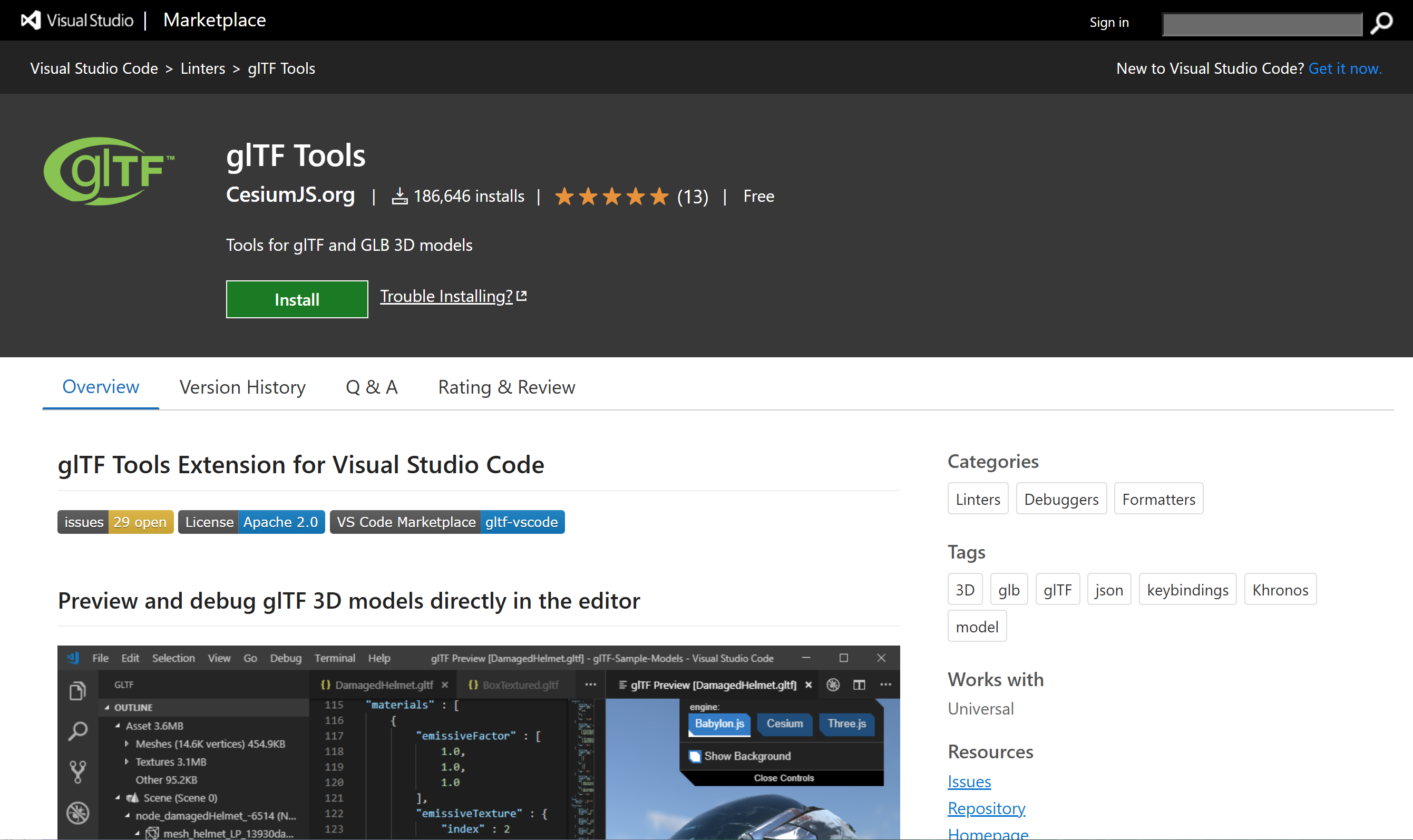The width and height of the screenshot is (1413, 840).
Task: Select the Three.js engine option
Action: click(x=846, y=724)
